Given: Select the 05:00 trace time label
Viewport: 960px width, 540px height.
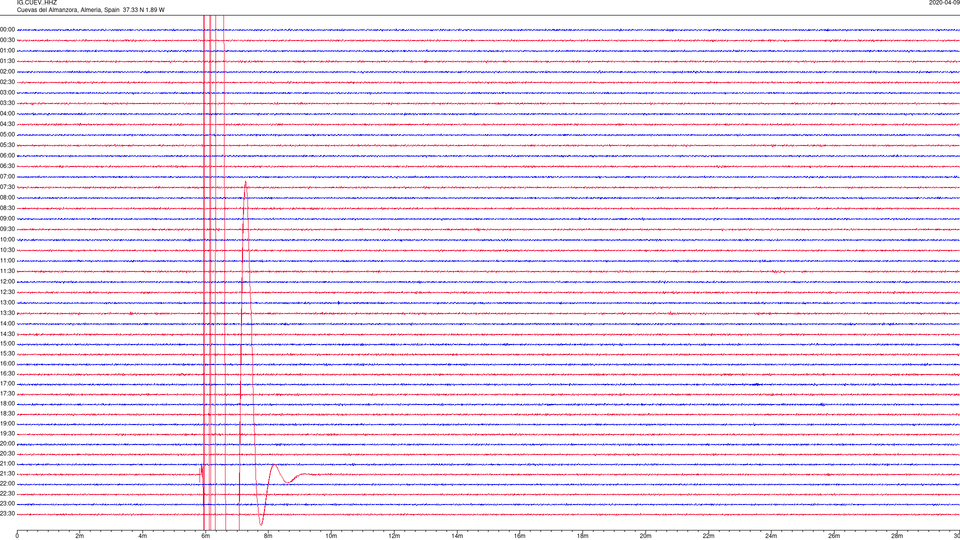Looking at the screenshot, I should coord(7,135).
